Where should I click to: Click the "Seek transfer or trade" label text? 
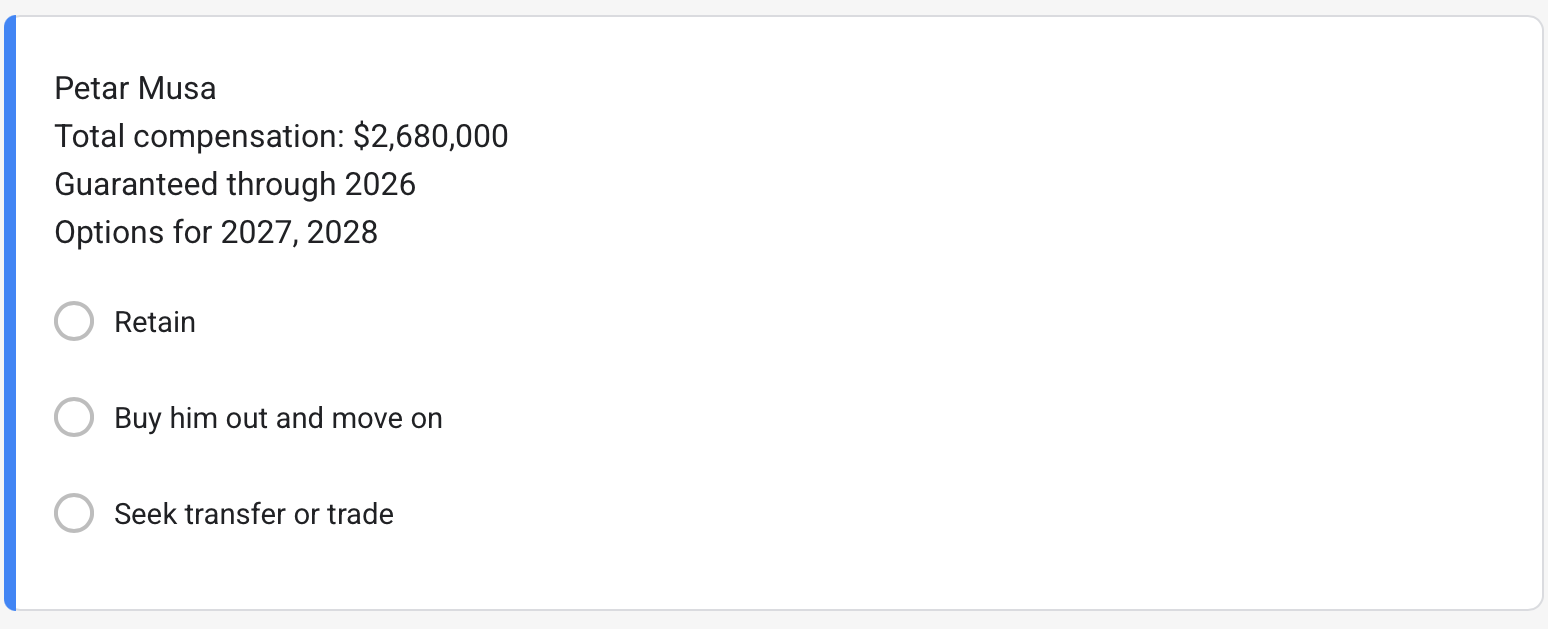coord(254,514)
